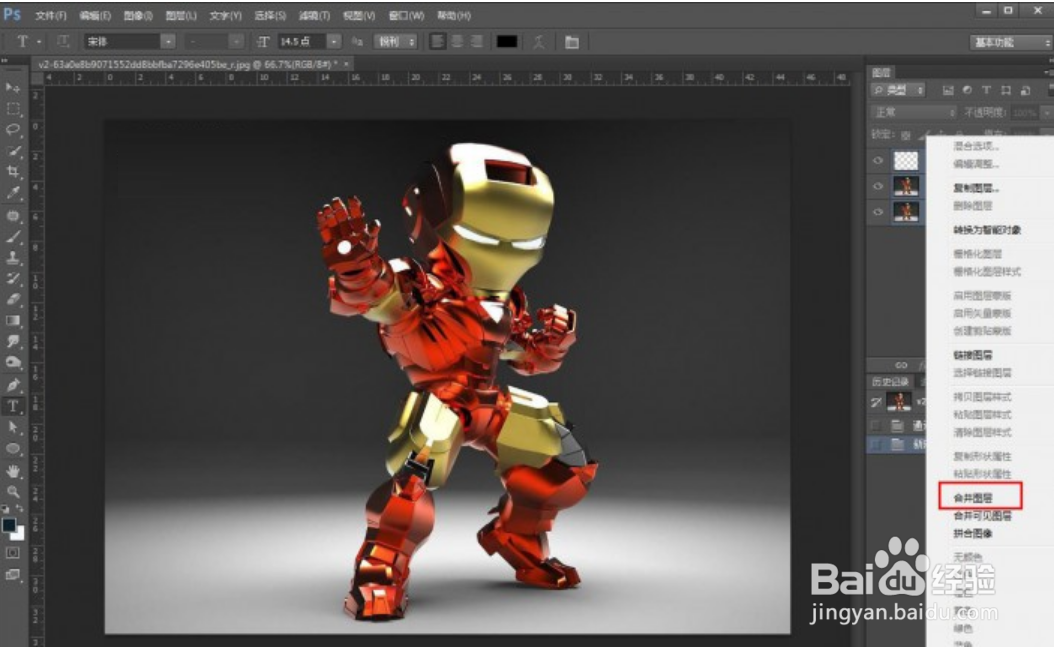Screen dimensions: 1056x649
Task: Click adjustment layer filter icon
Action: [x=967, y=90]
